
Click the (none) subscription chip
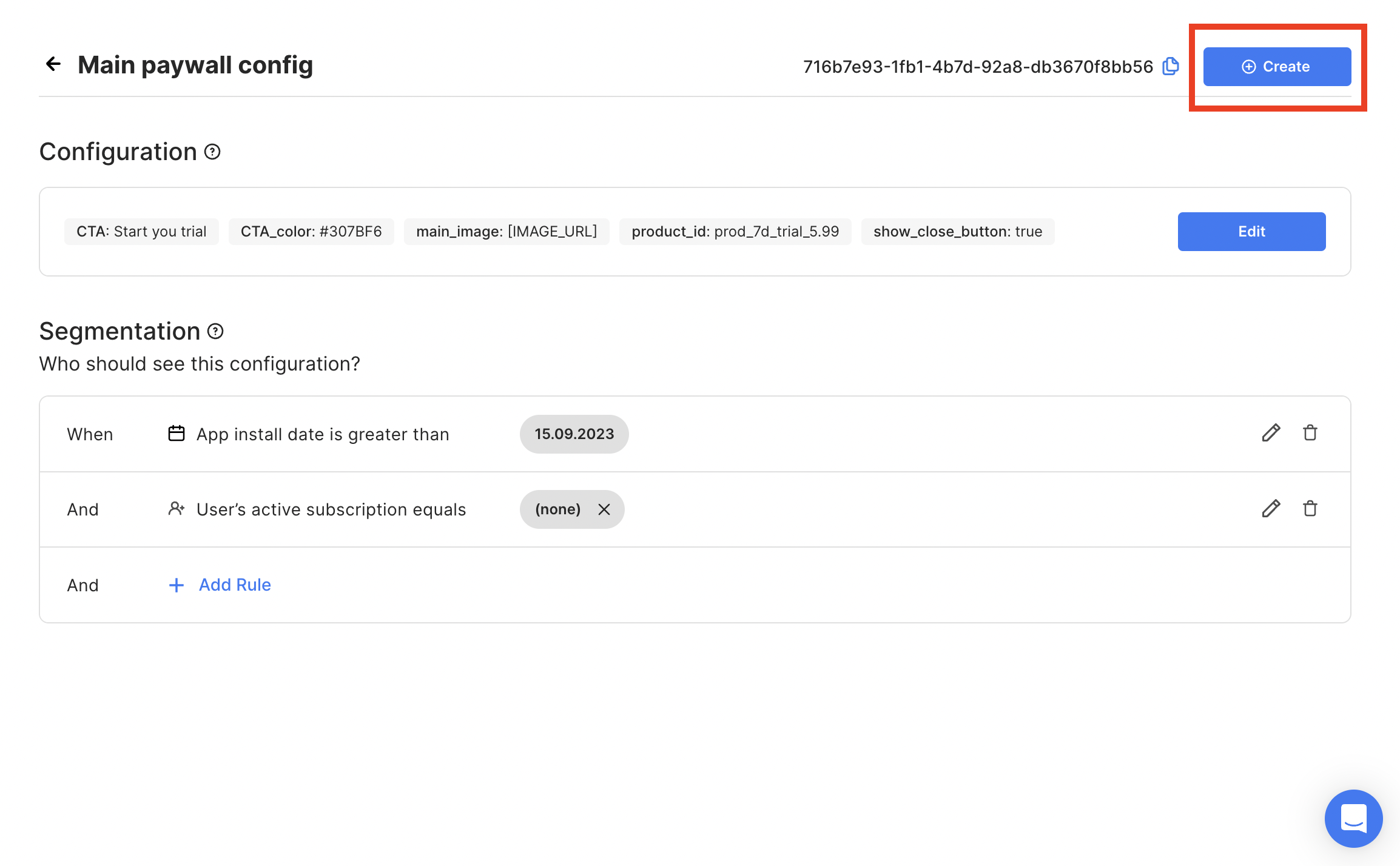click(x=557, y=509)
